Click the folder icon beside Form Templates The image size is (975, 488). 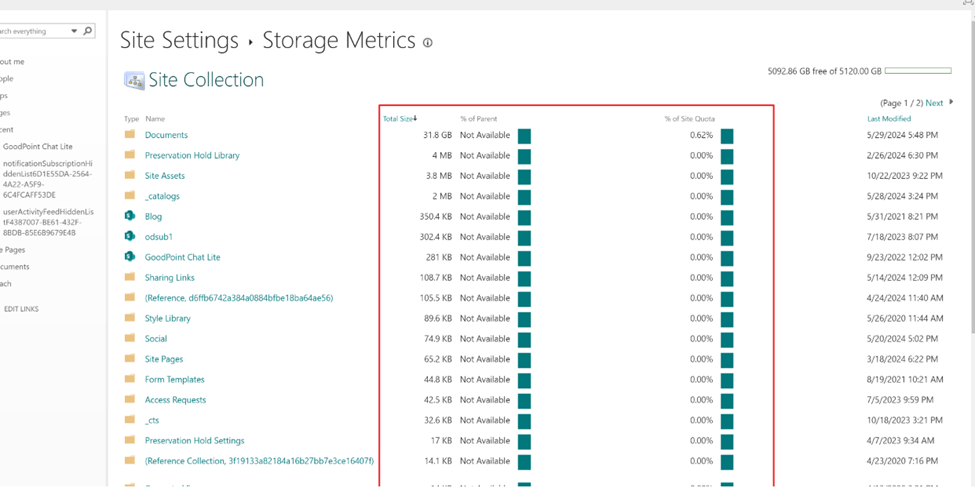click(x=130, y=379)
